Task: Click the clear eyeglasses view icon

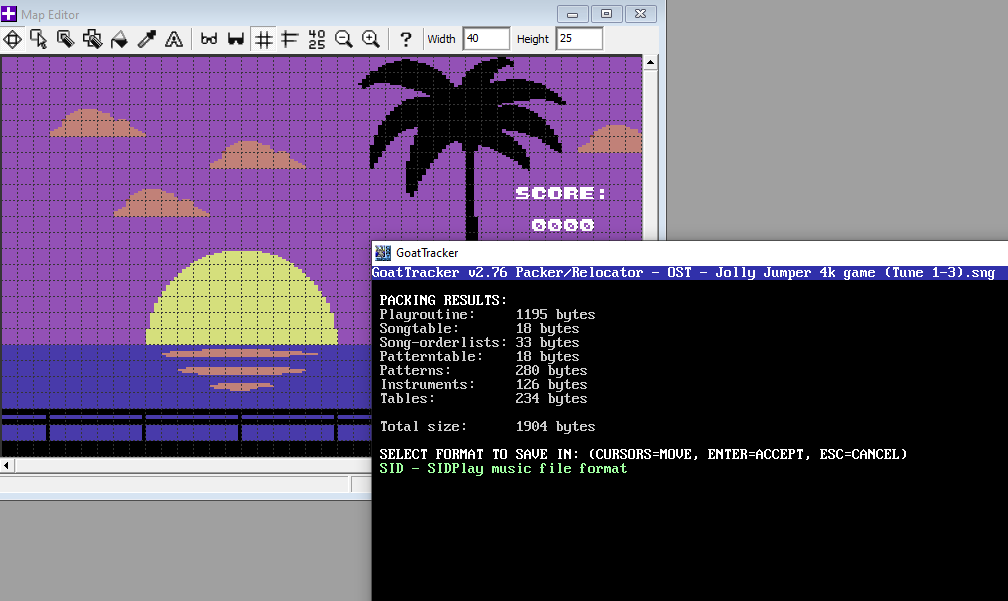Action: 209,39
